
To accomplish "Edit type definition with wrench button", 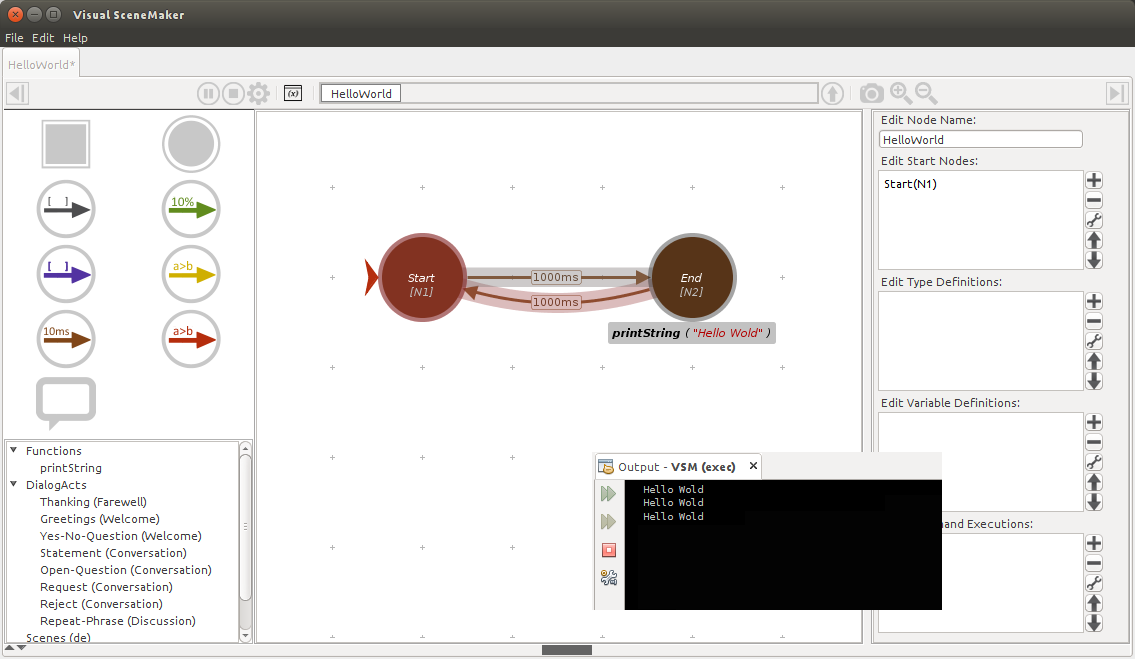I will coord(1094,342).
